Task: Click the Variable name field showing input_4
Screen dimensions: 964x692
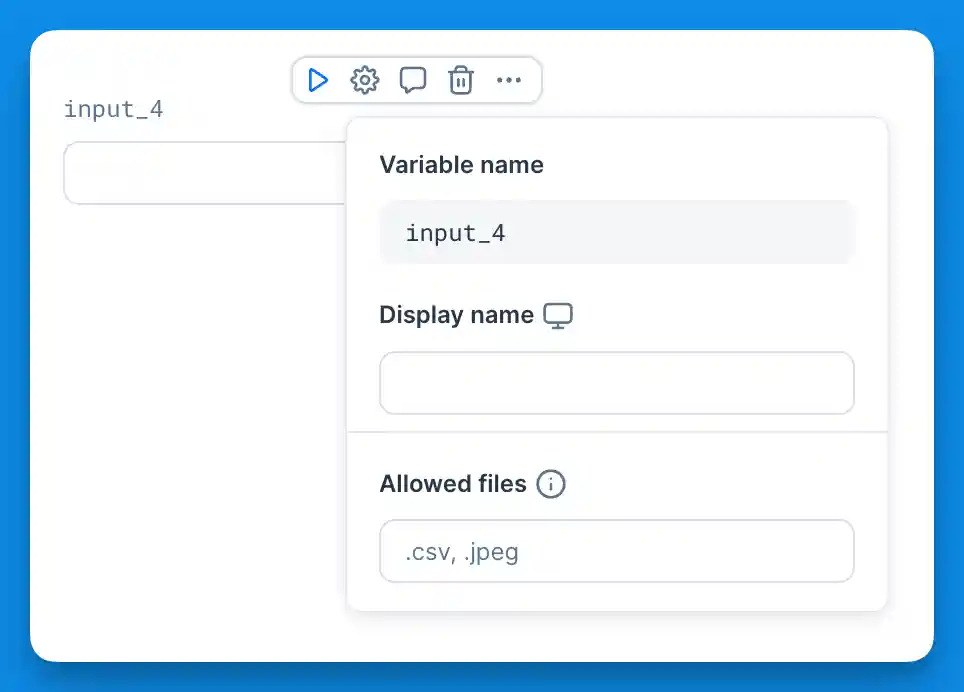Action: pos(616,232)
